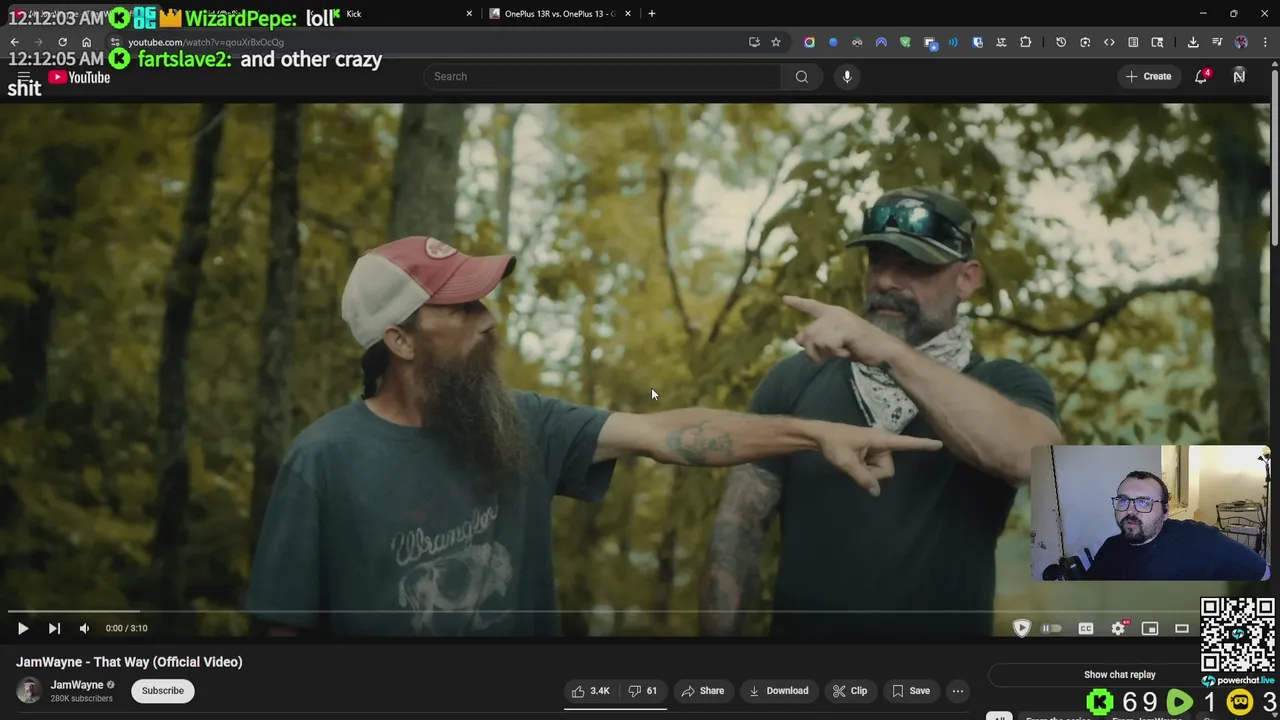The width and height of the screenshot is (1280, 720).
Task: Click the screenshot capture extension icon
Action: (1085, 42)
